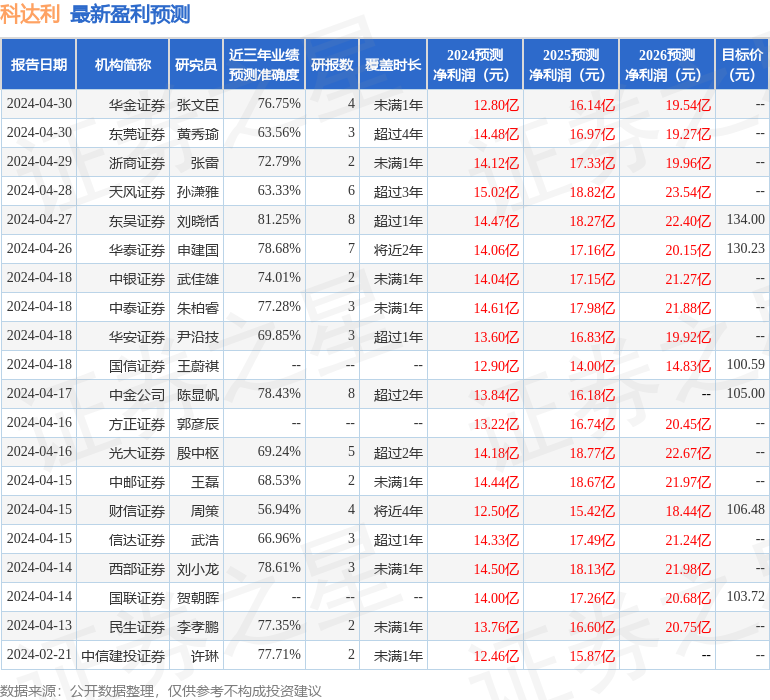Click the 15.02亿 2024 profit forecast

(x=496, y=192)
